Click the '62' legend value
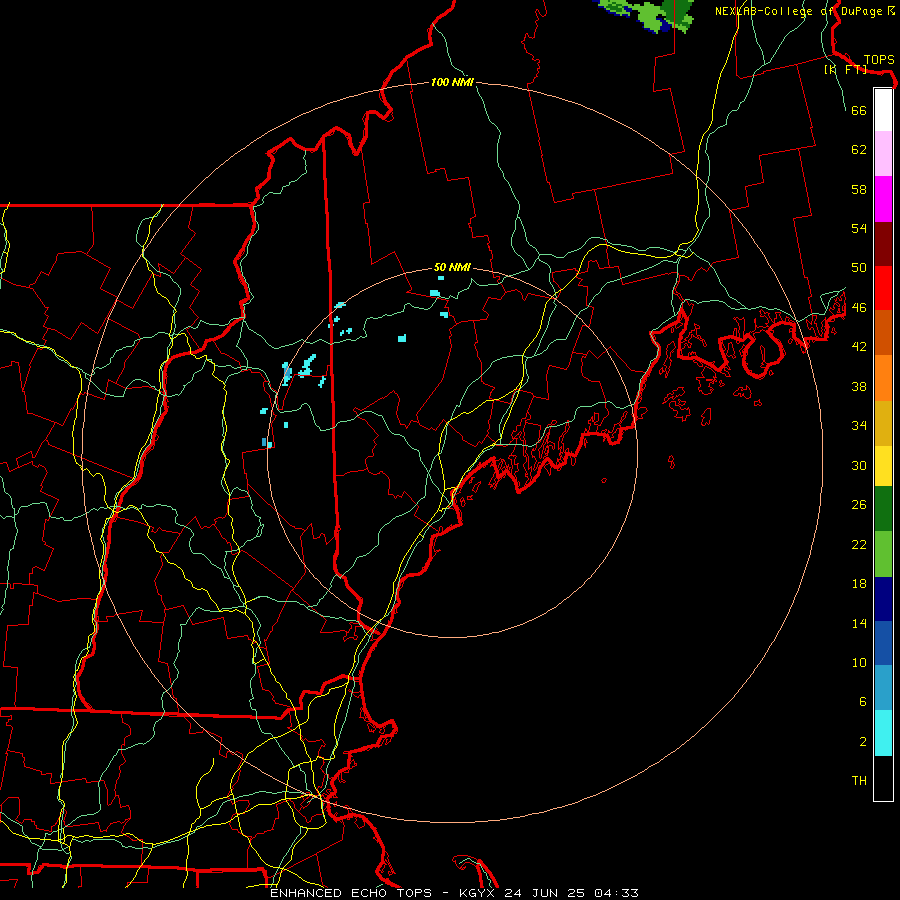The height and width of the screenshot is (900, 900). coord(859,150)
